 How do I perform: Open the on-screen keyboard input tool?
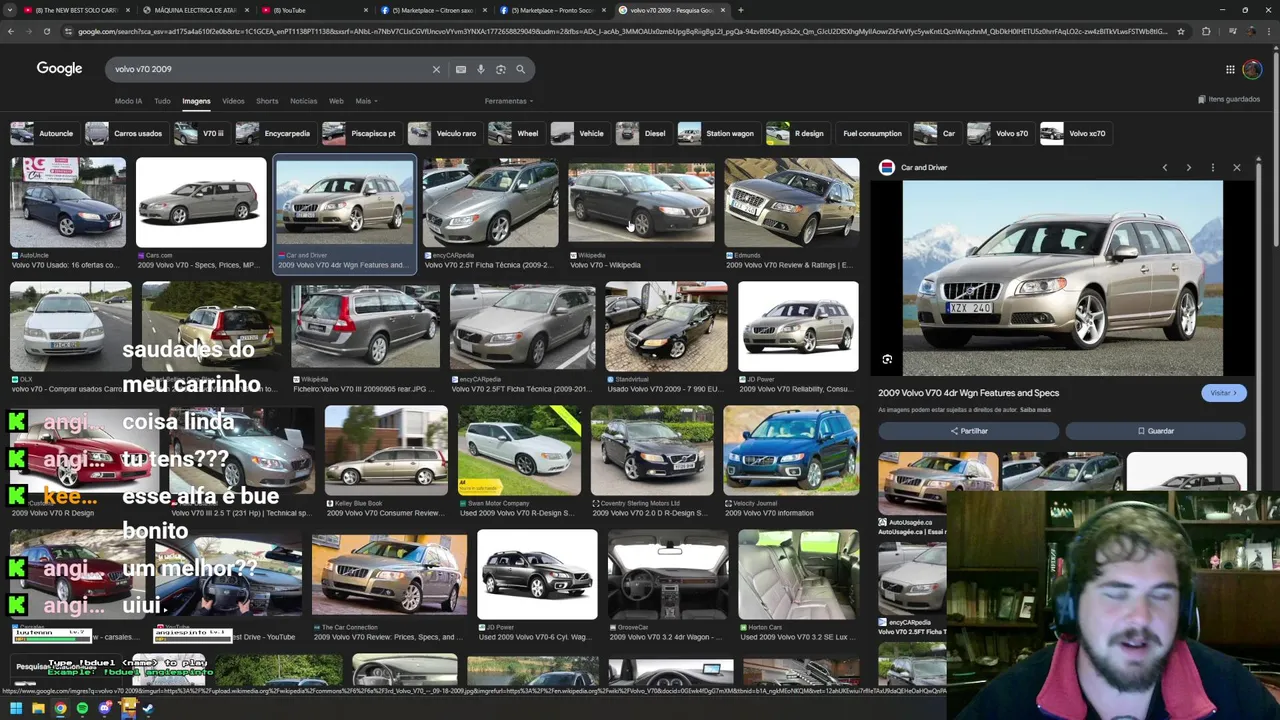(460, 69)
